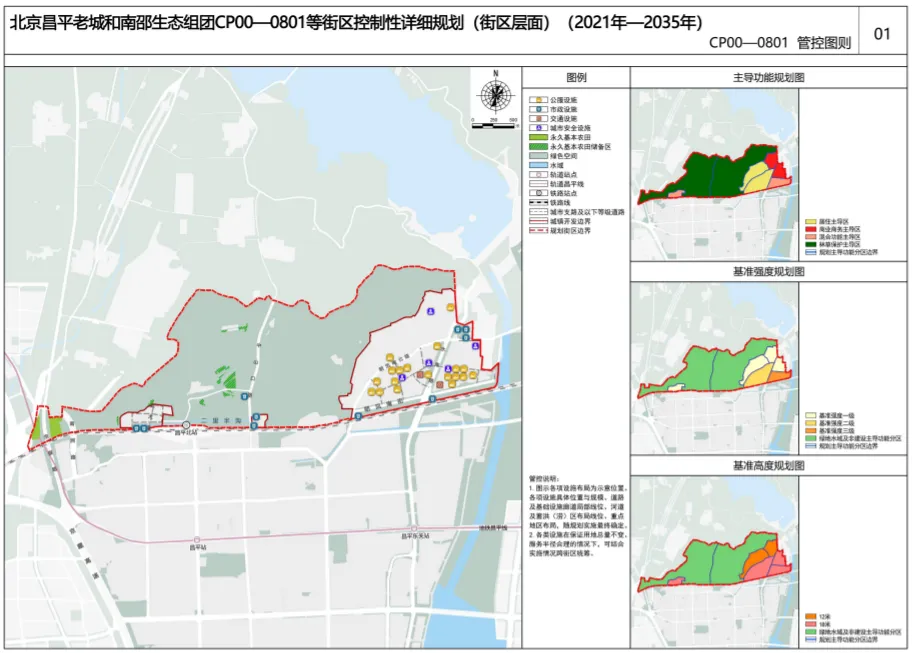Select the 水域 blue legend swatch
The height and width of the screenshot is (653, 913).
click(538, 165)
